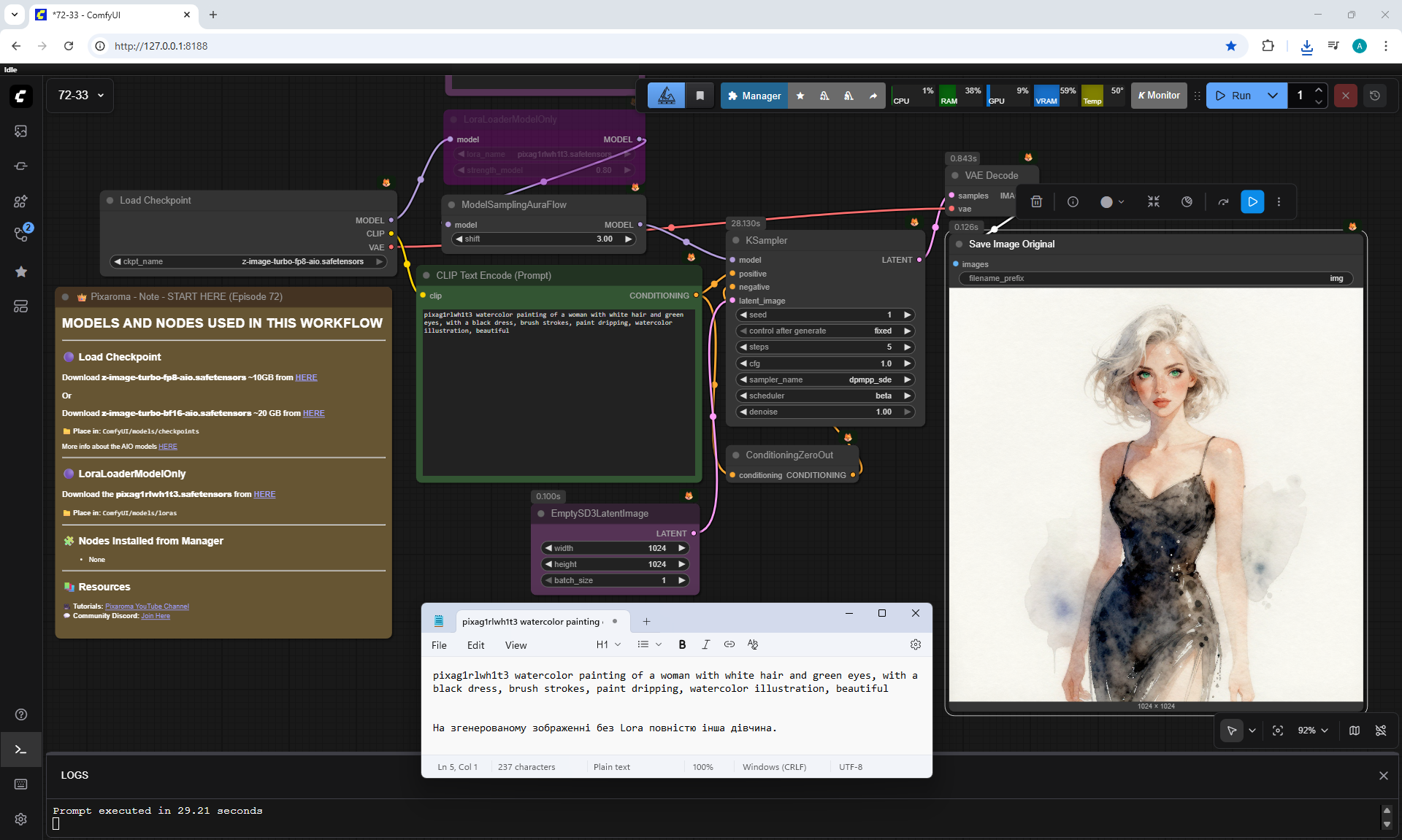Open the Edit menu in Notepad
The image size is (1402, 840).
[x=475, y=645]
